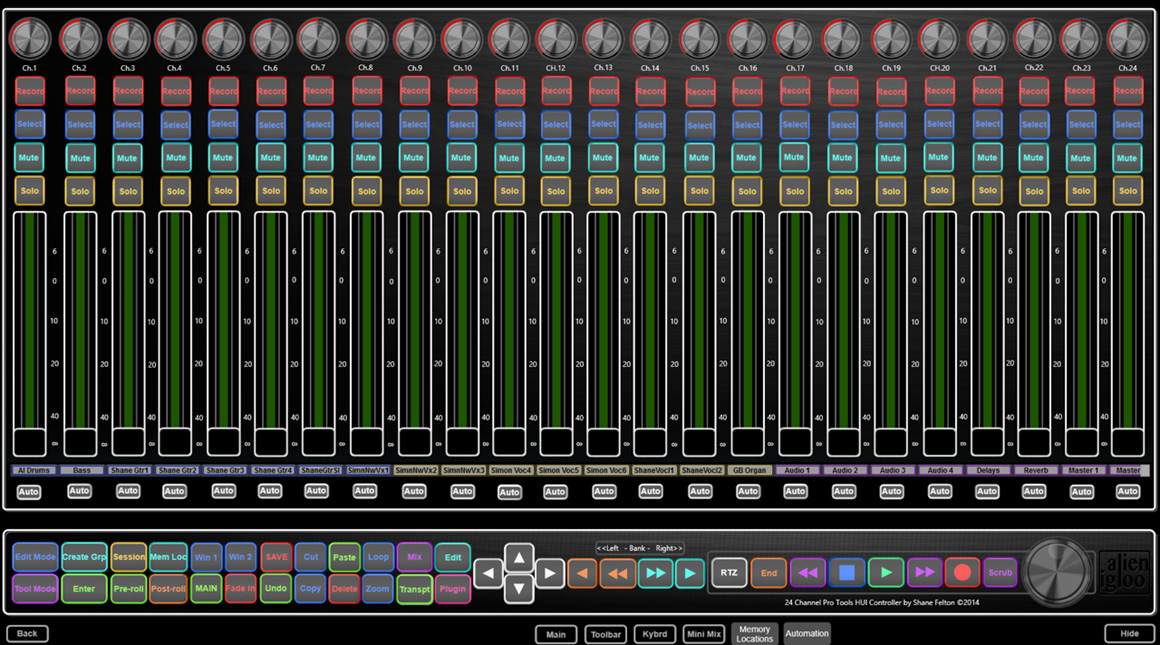Click the jog wheel knob
This screenshot has height=645, width=1160.
tap(1057, 572)
